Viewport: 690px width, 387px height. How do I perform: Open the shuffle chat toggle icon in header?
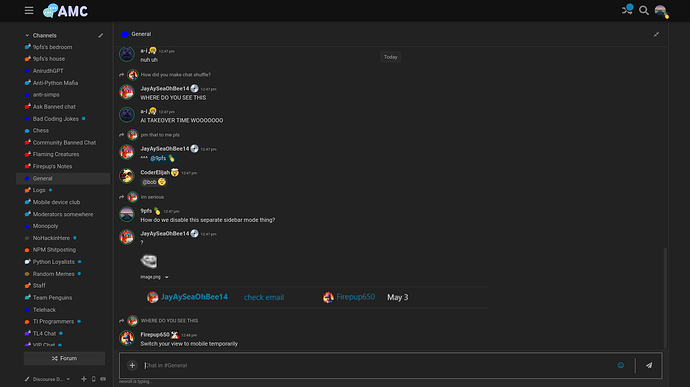click(627, 10)
